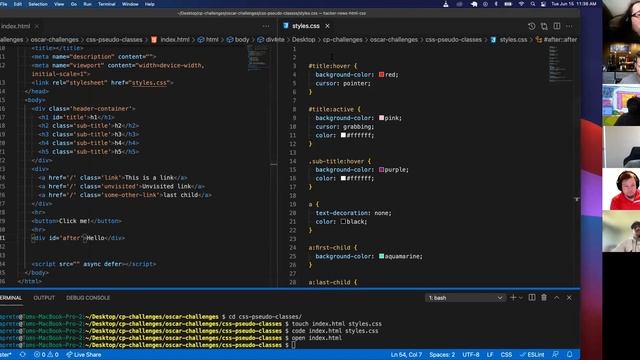Click the purple color swatch
640x360 pixels.
382,170
